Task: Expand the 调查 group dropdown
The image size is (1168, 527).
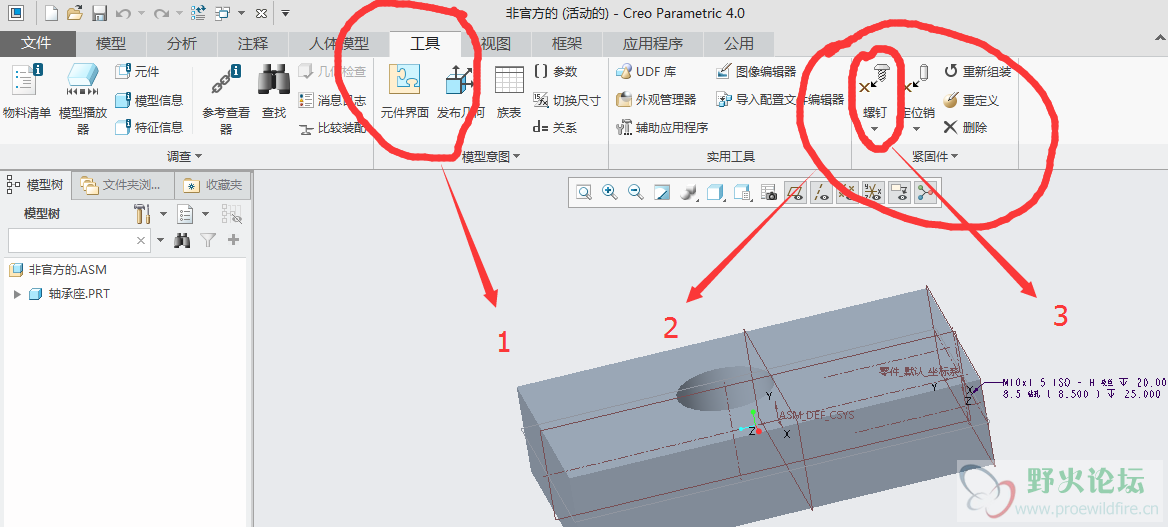Action: [x=185, y=157]
